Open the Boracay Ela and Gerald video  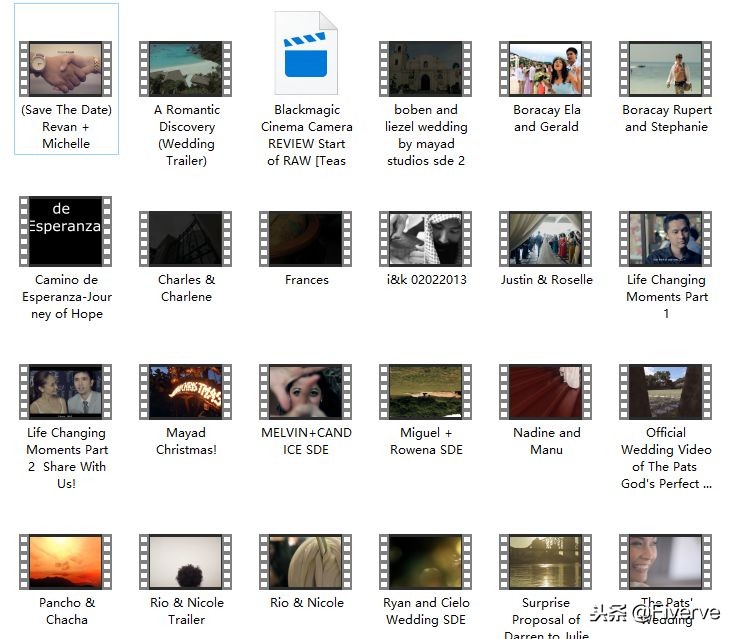pyautogui.click(x=546, y=69)
